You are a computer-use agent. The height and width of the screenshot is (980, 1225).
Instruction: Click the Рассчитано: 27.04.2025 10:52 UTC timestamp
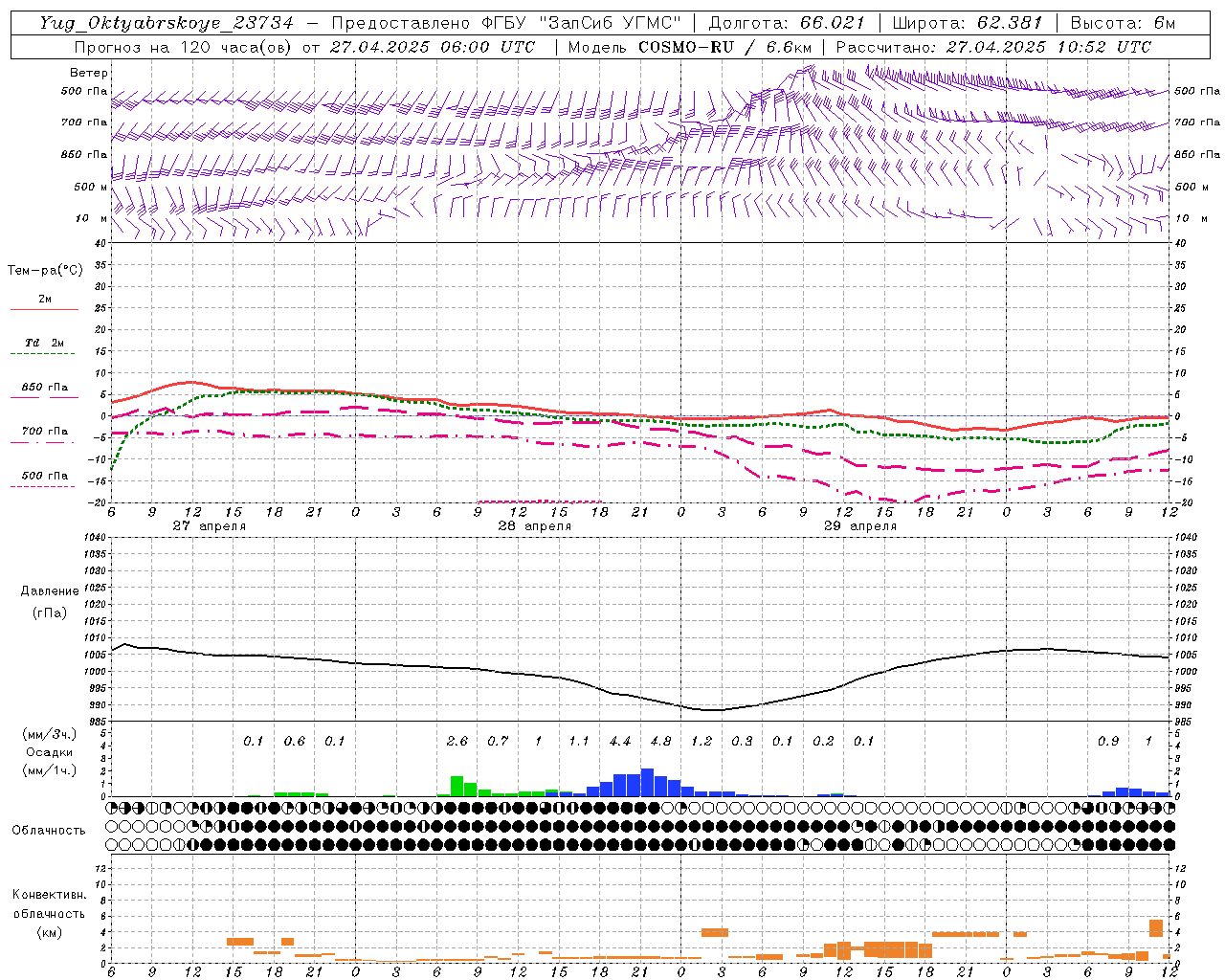click(x=993, y=47)
